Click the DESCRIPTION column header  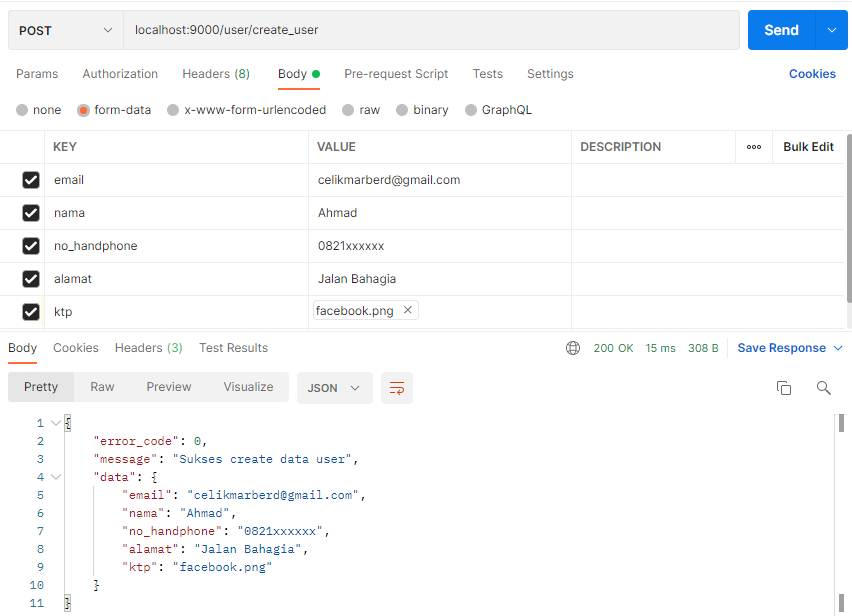(x=621, y=147)
